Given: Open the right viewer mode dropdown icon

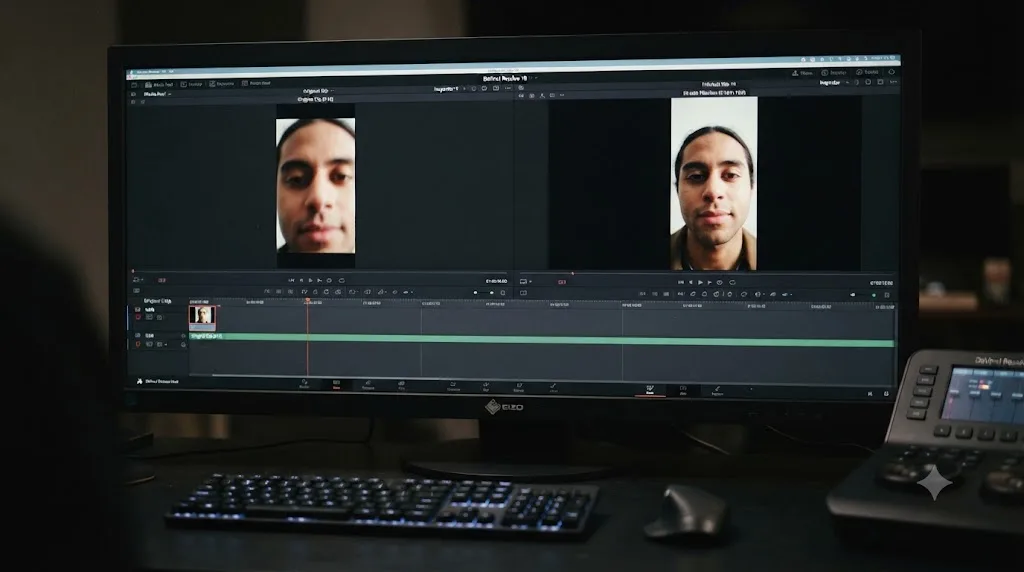Looking at the screenshot, I should pyautogui.click(x=525, y=281).
